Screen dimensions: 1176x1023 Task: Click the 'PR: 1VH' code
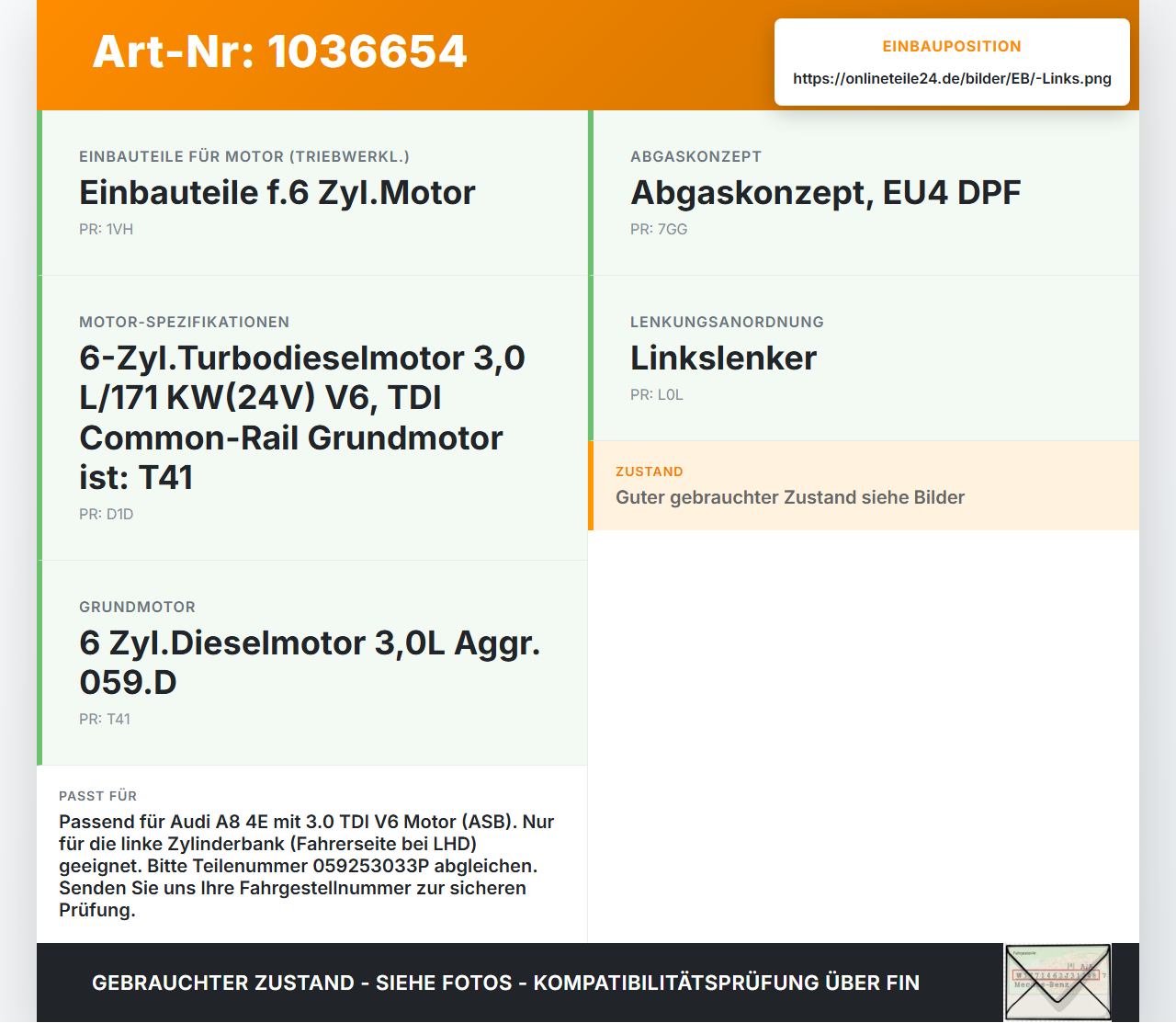(106, 230)
